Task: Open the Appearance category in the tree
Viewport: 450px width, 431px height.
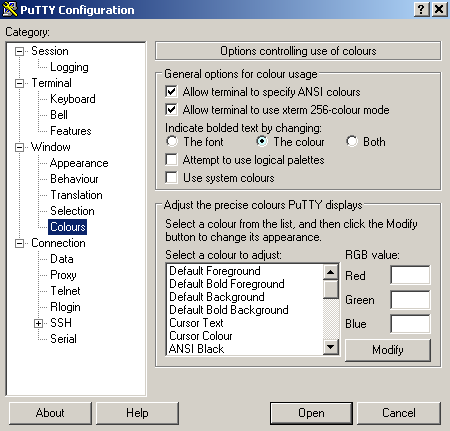Action: 79,163
